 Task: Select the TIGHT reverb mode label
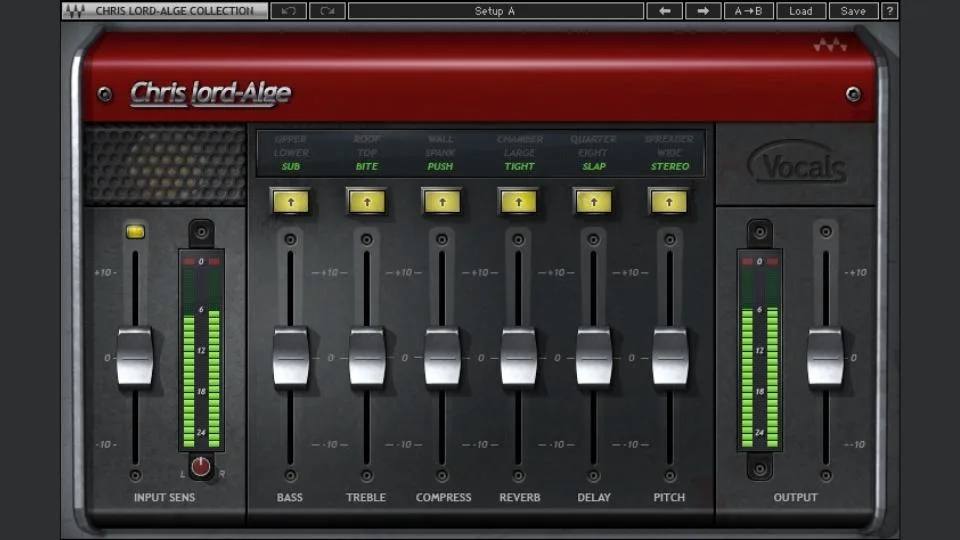click(519, 167)
